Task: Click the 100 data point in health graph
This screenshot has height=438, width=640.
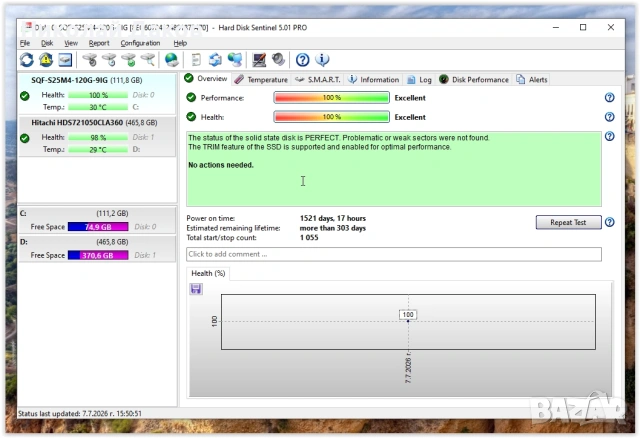Action: pyautogui.click(x=408, y=321)
